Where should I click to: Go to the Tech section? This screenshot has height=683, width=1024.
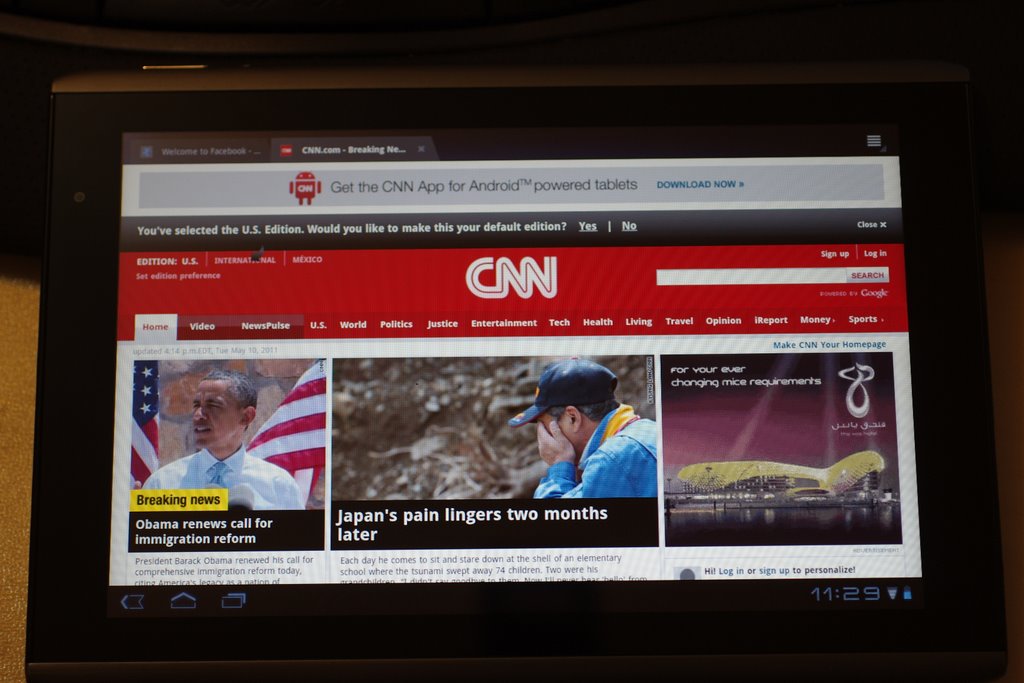(x=559, y=322)
